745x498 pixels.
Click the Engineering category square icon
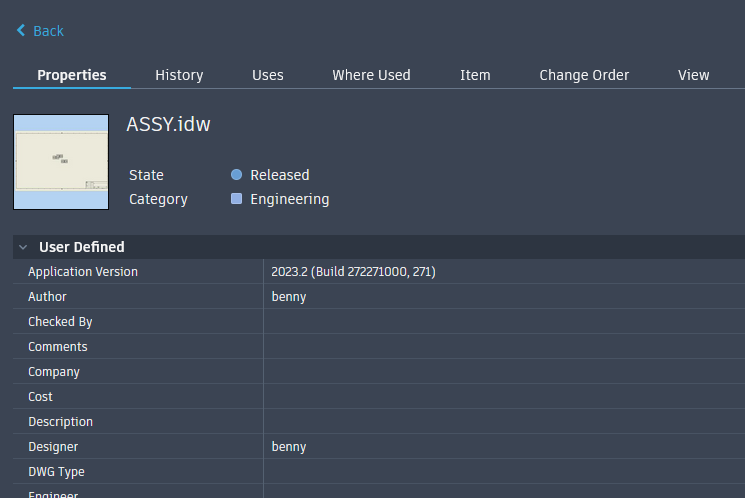coord(236,199)
